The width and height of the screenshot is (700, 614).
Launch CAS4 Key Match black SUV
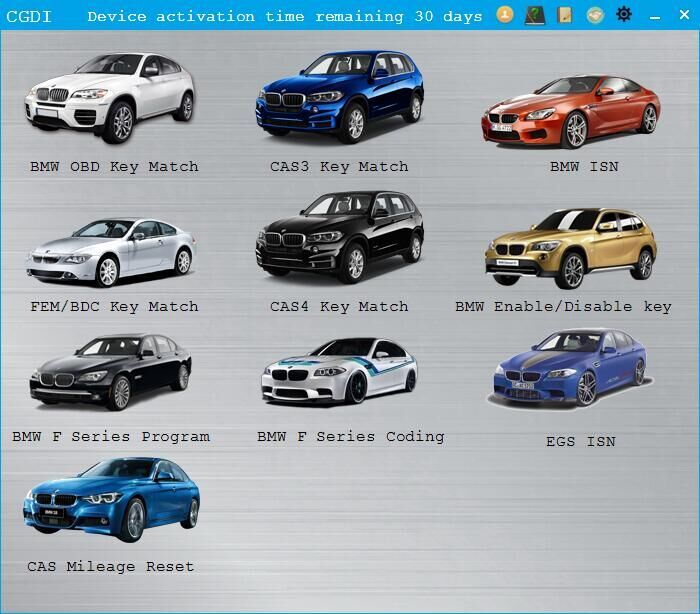pyautogui.click(x=340, y=237)
